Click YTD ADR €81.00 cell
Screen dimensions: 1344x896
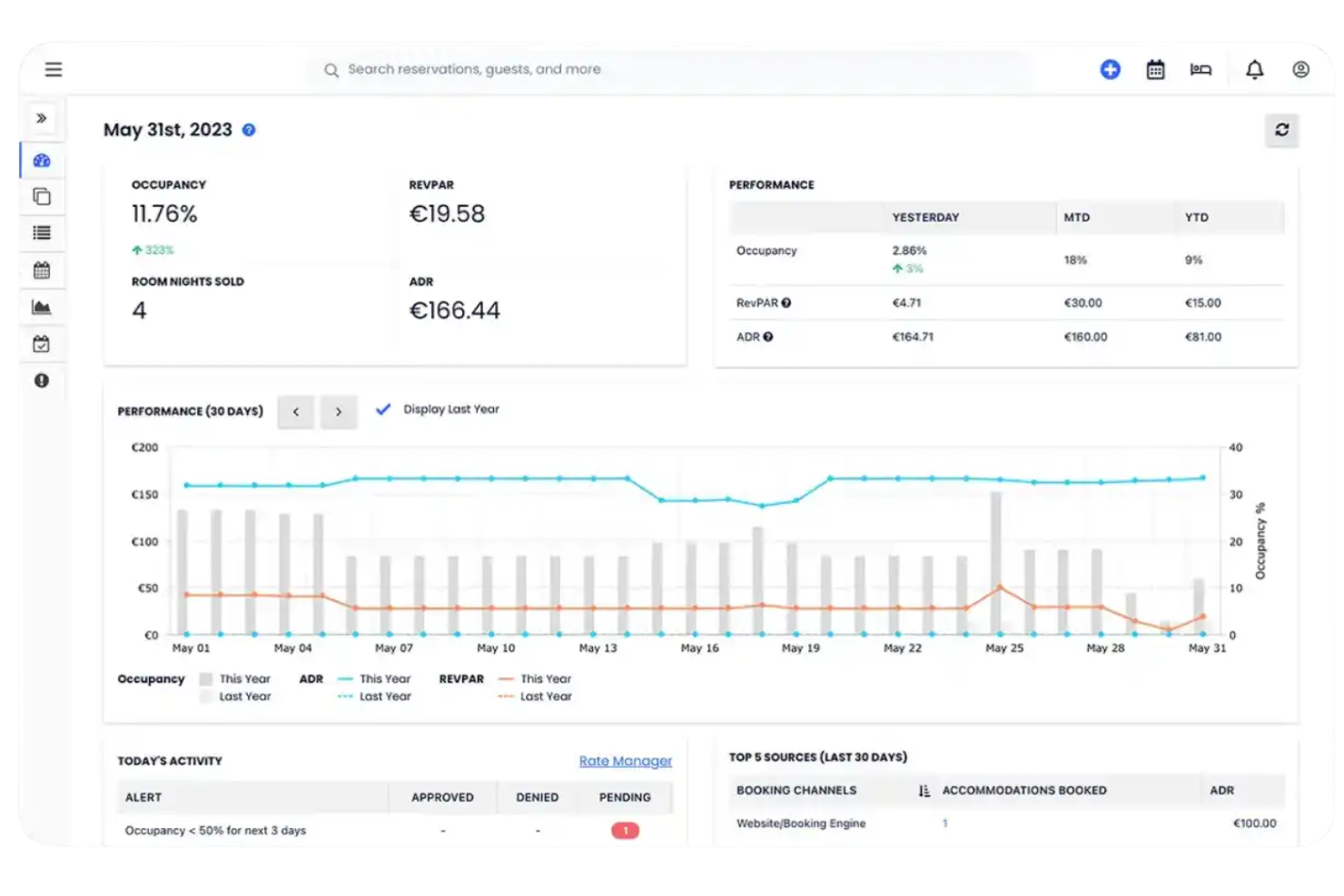[1202, 337]
